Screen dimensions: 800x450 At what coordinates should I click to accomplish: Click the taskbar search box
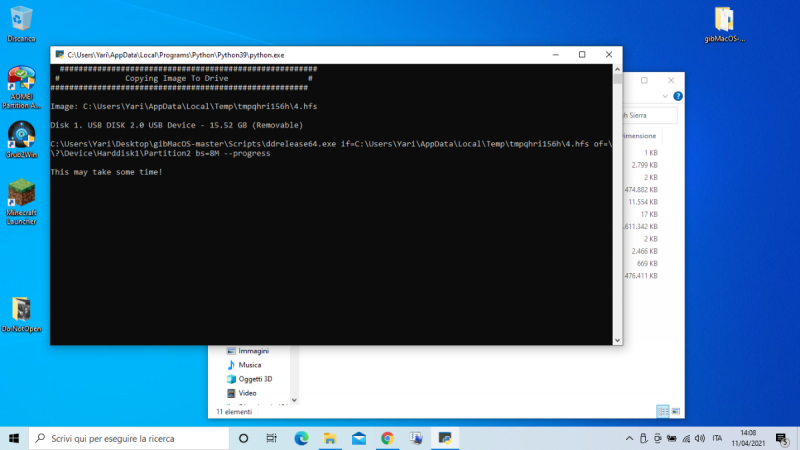point(129,438)
